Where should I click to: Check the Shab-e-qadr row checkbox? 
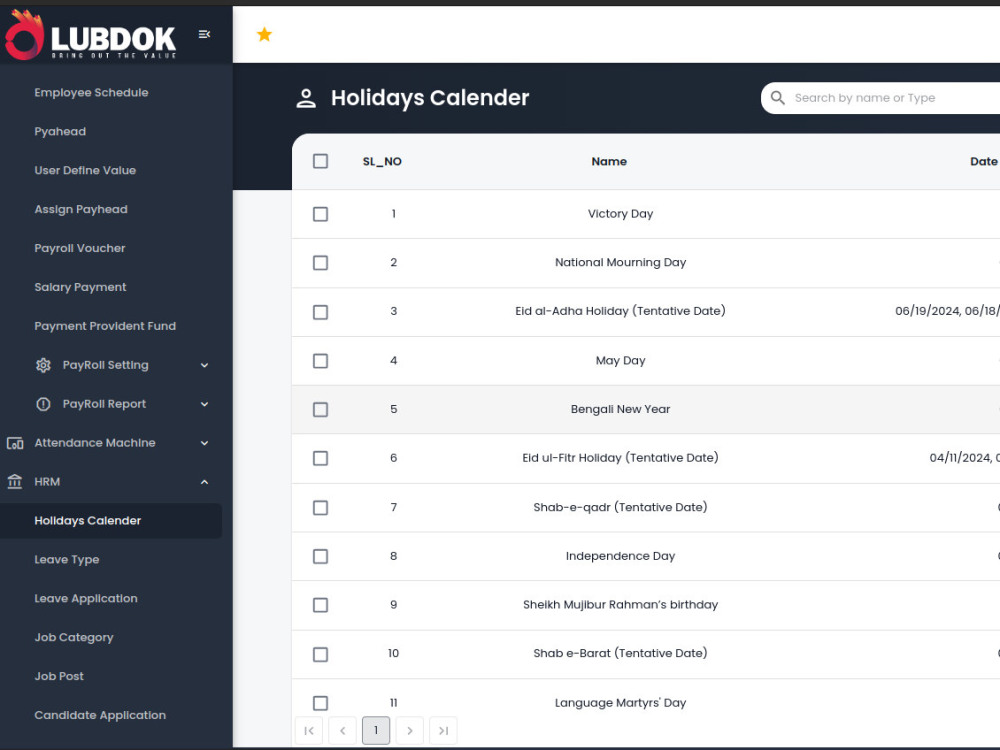(321, 508)
